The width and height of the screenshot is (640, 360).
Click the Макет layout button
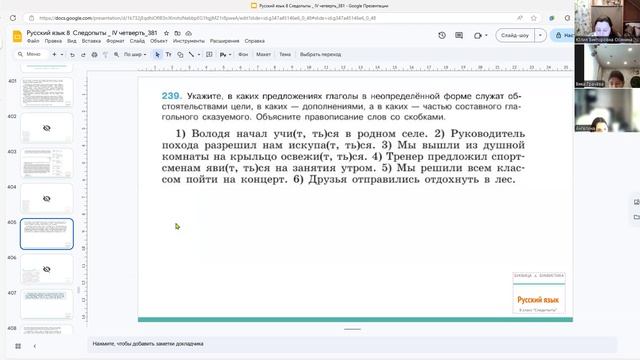[x=263, y=54]
